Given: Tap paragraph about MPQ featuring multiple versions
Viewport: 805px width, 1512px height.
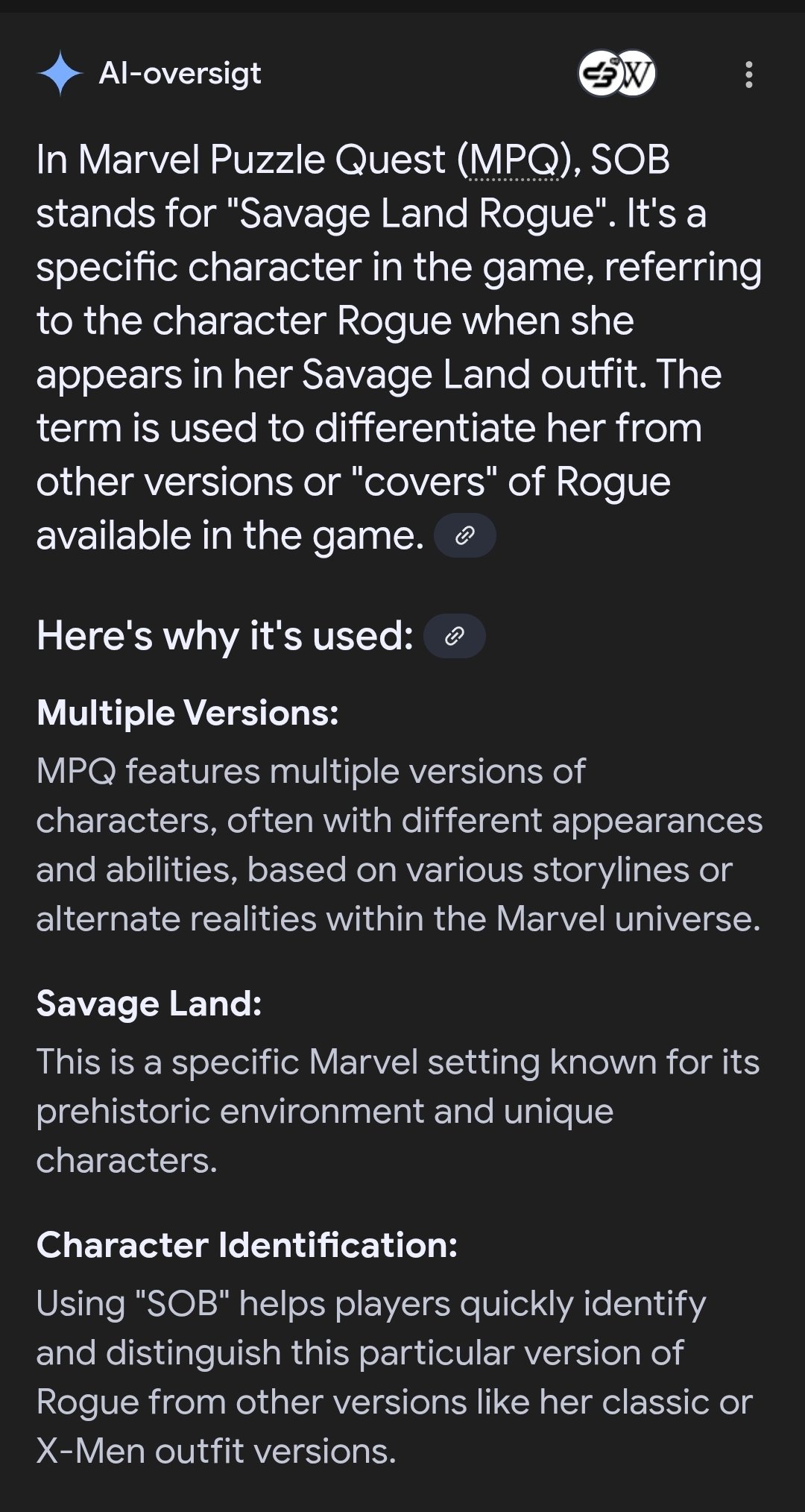Looking at the screenshot, I should 399,845.
